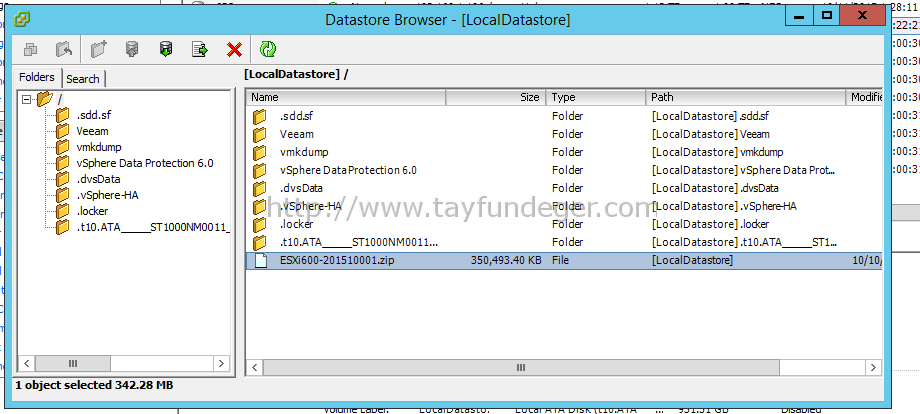The width and height of the screenshot is (920, 414).
Task: Click the vSphere icon in title bar
Action: click(22, 19)
